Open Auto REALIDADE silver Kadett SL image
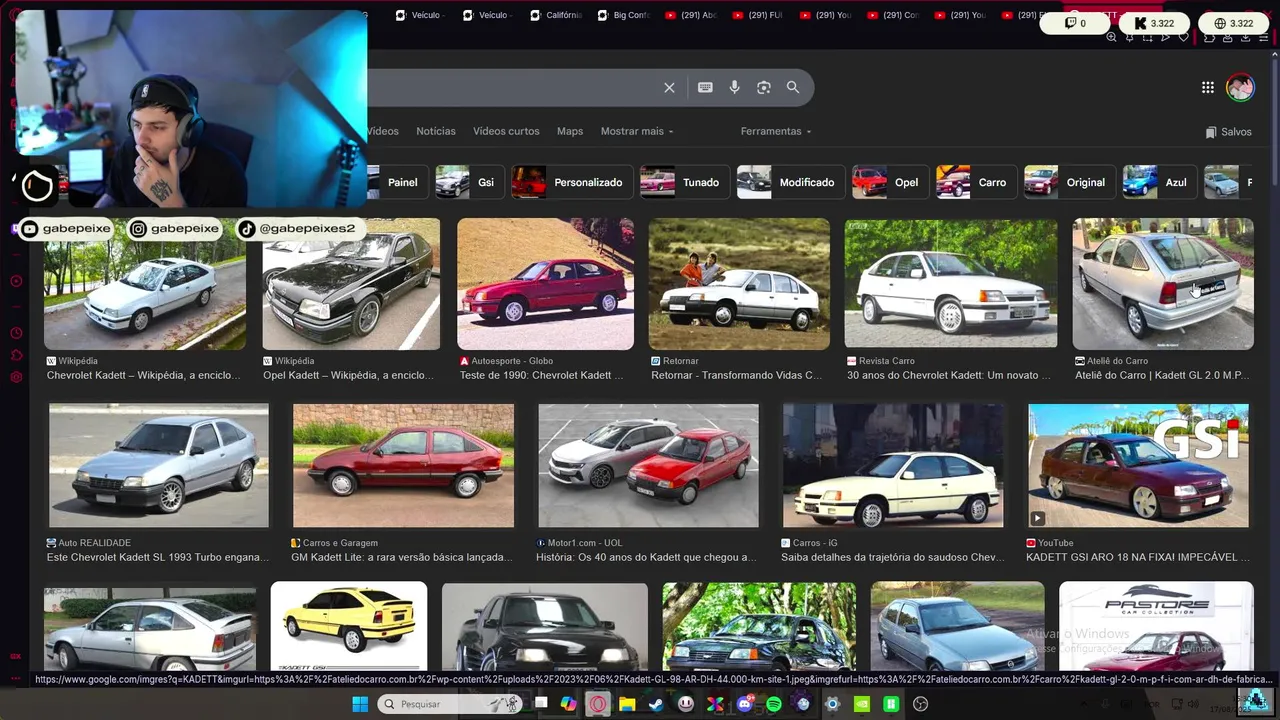This screenshot has height=720, width=1280. pos(159,465)
